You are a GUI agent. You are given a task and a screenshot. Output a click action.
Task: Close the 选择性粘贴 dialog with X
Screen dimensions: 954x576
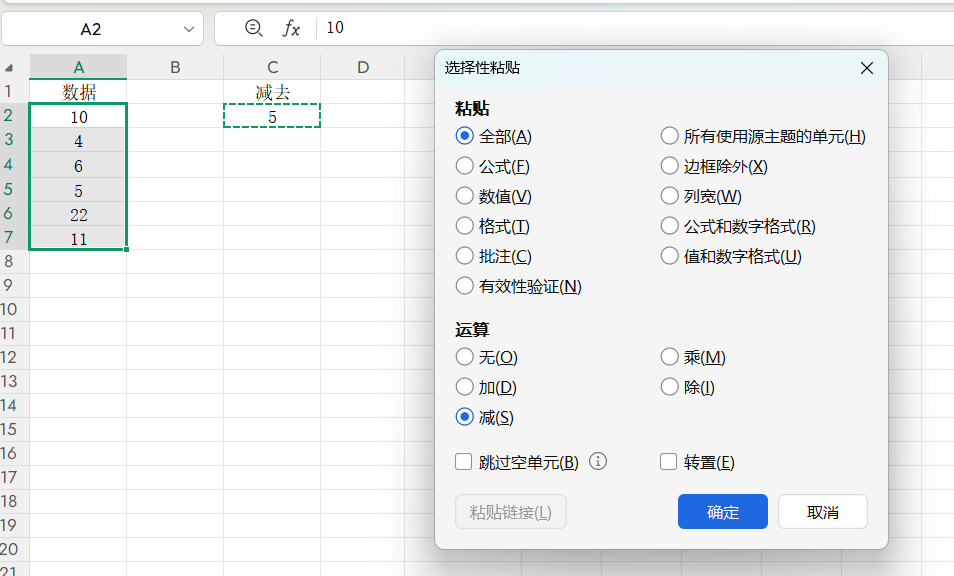click(x=866, y=68)
